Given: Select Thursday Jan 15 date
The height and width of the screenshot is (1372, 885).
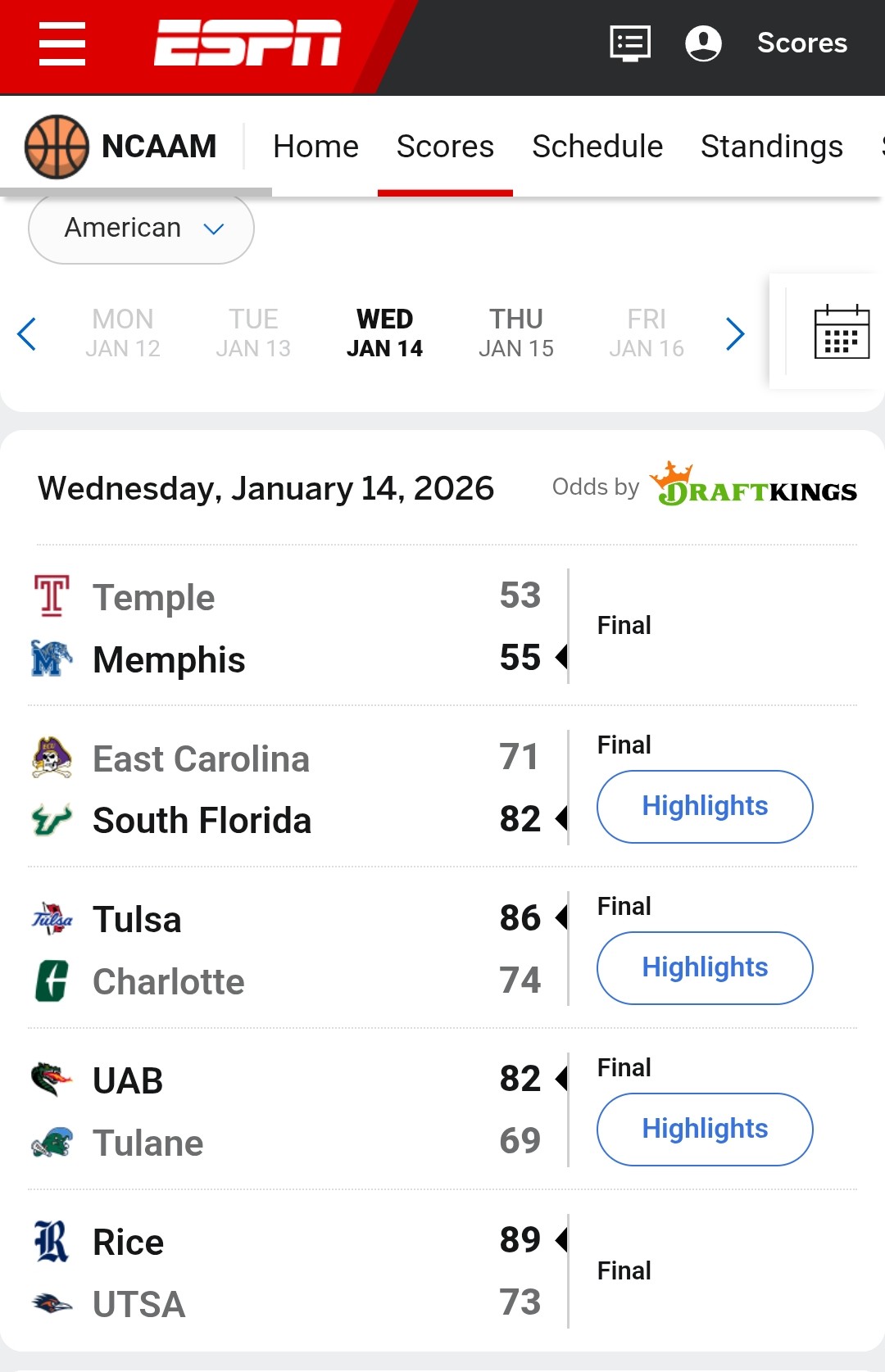Looking at the screenshot, I should [516, 333].
